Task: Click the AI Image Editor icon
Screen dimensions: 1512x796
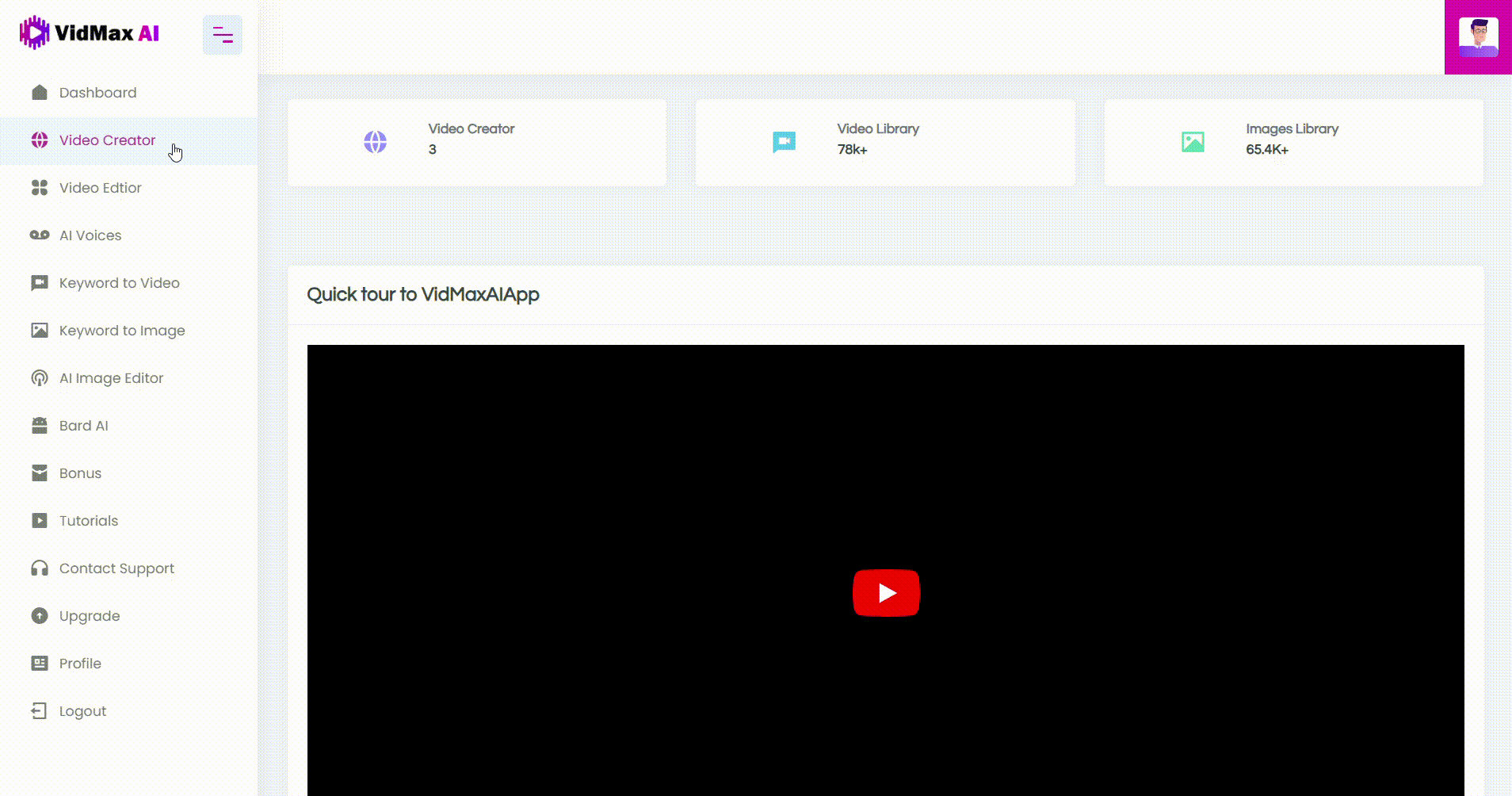Action: point(40,378)
